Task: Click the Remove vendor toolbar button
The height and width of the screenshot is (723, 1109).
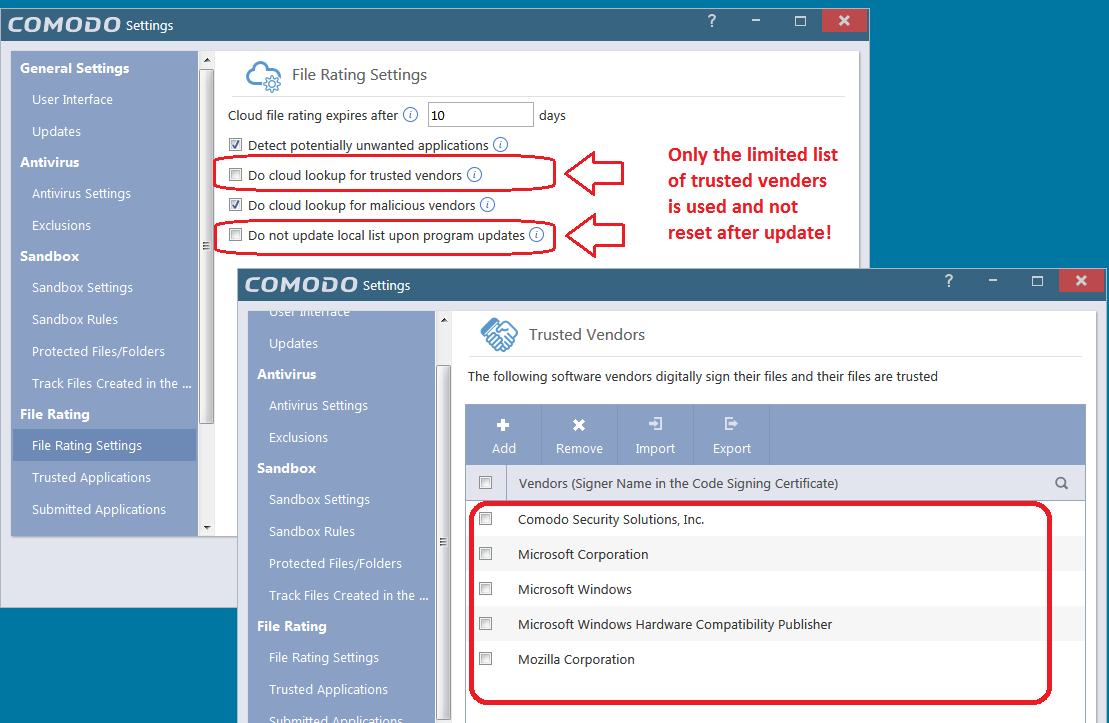Action: pyautogui.click(x=579, y=435)
